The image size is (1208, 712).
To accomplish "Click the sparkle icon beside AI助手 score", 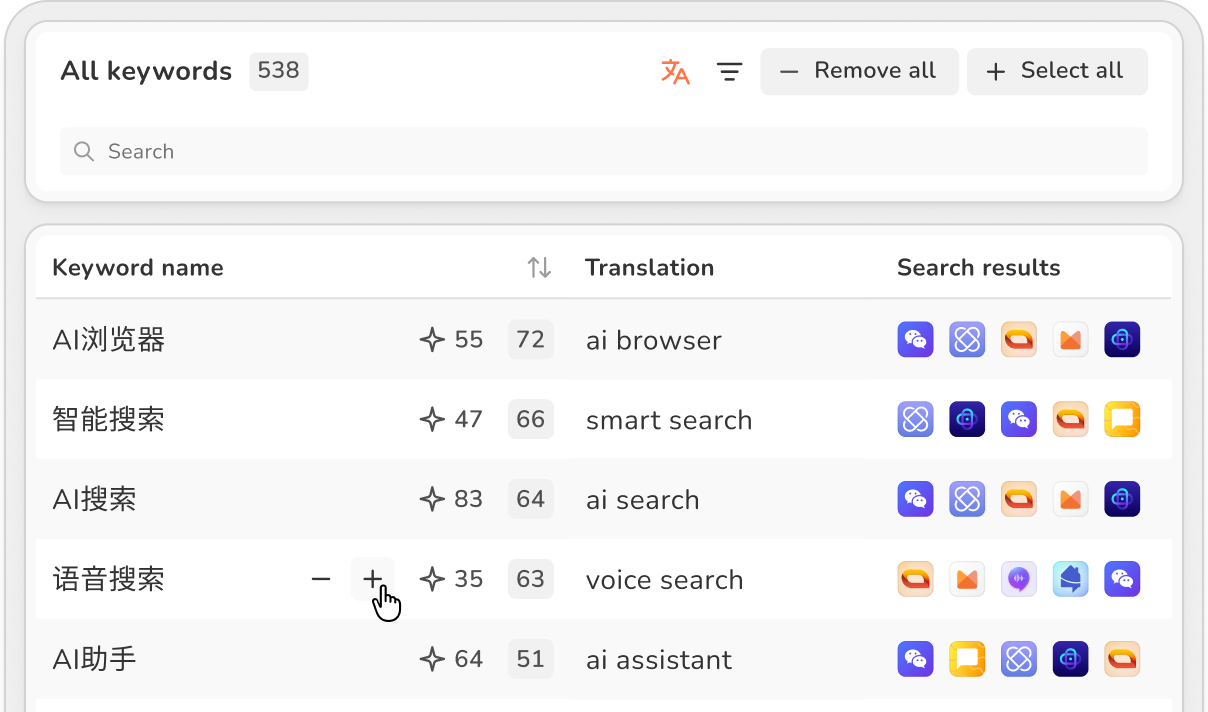I will pyautogui.click(x=431, y=658).
